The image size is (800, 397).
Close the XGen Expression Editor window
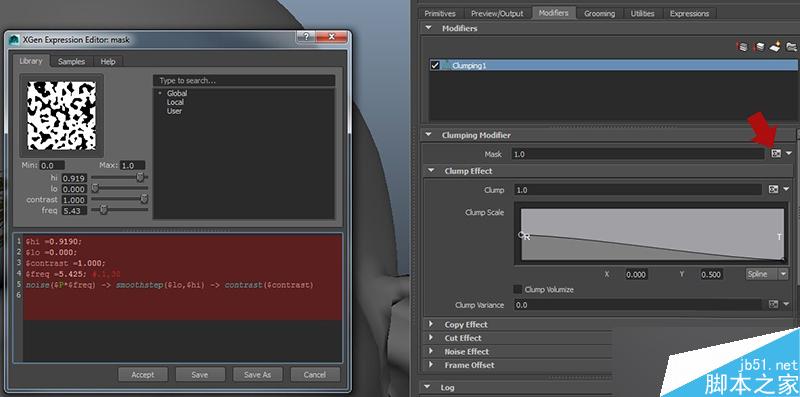coord(332,37)
